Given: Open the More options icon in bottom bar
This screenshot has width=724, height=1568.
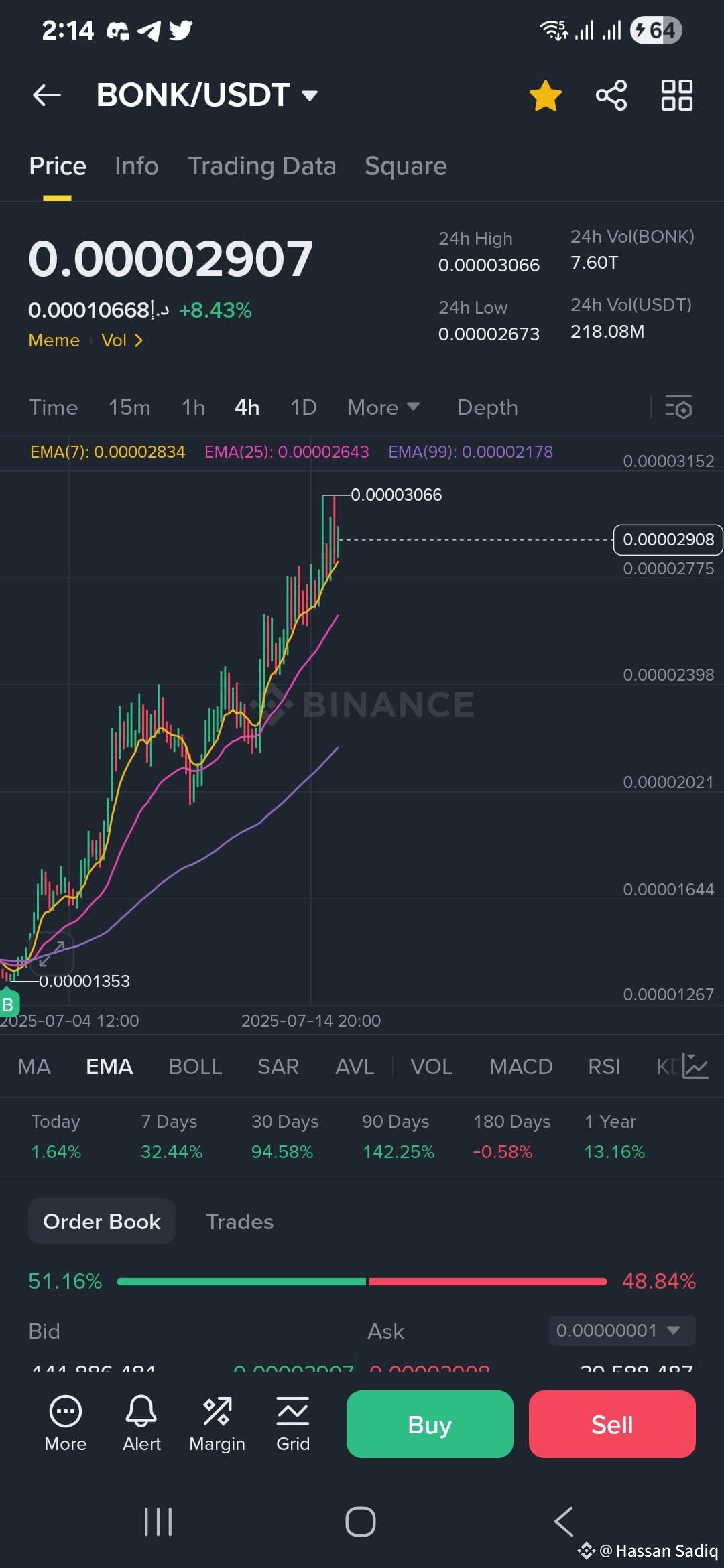Looking at the screenshot, I should [x=66, y=1423].
